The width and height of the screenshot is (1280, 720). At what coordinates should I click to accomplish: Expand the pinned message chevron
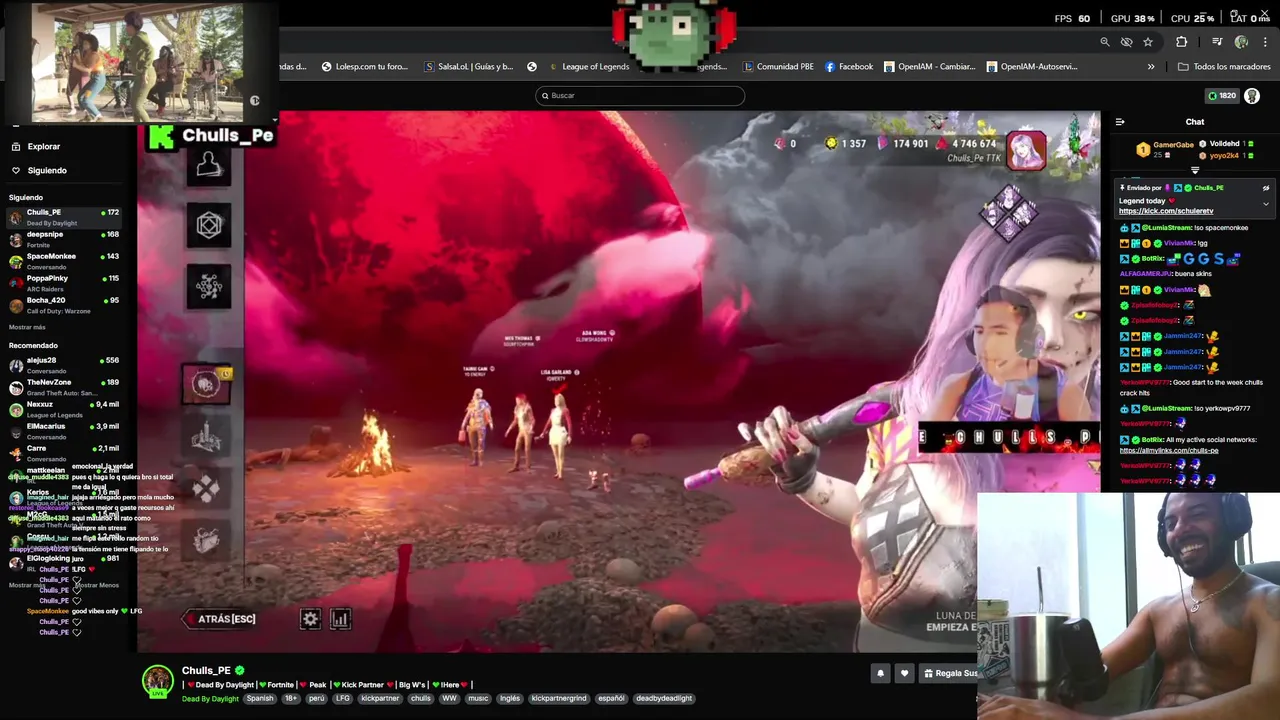(1266, 204)
